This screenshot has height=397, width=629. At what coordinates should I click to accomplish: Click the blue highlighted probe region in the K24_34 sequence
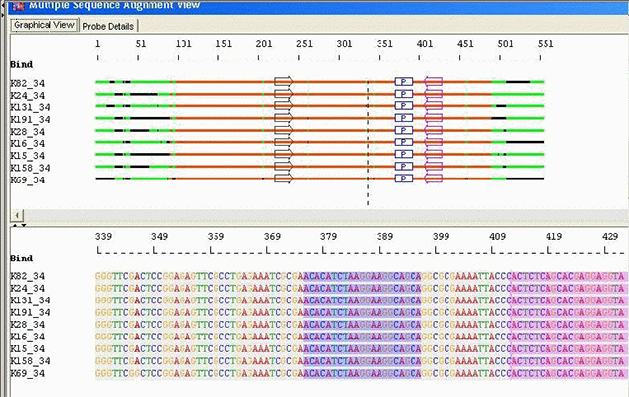click(x=362, y=288)
